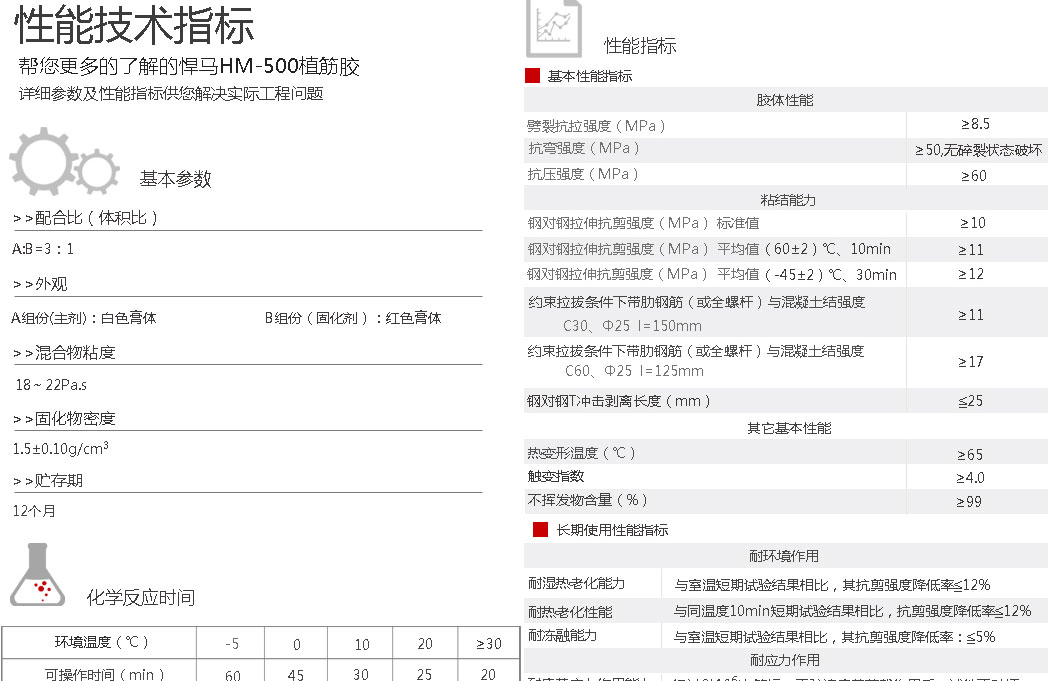Select the ≥30 temperature column cell
Image resolution: width=1048 pixels, height=681 pixels.
[x=488, y=643]
